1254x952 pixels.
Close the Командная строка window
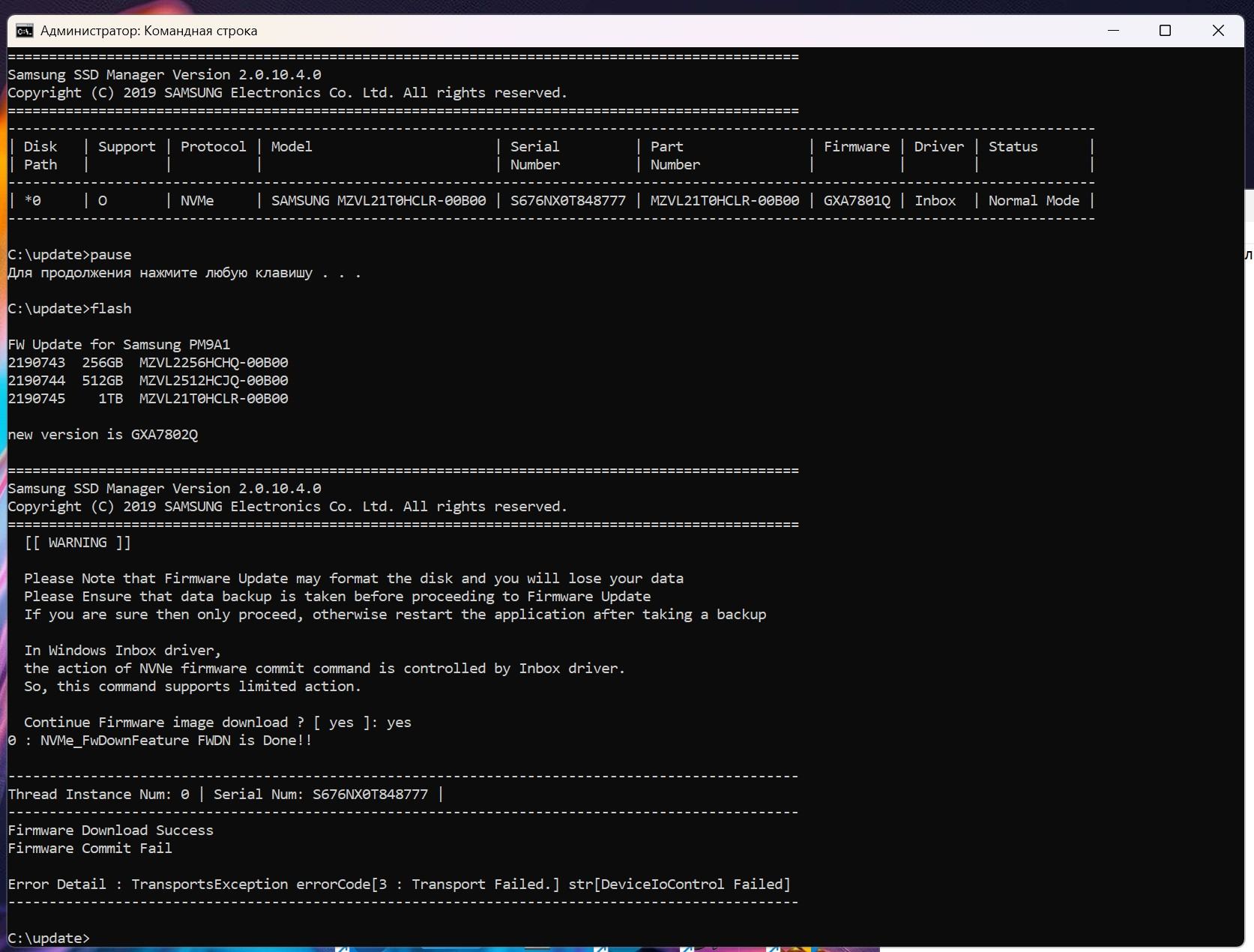pyautogui.click(x=1218, y=31)
